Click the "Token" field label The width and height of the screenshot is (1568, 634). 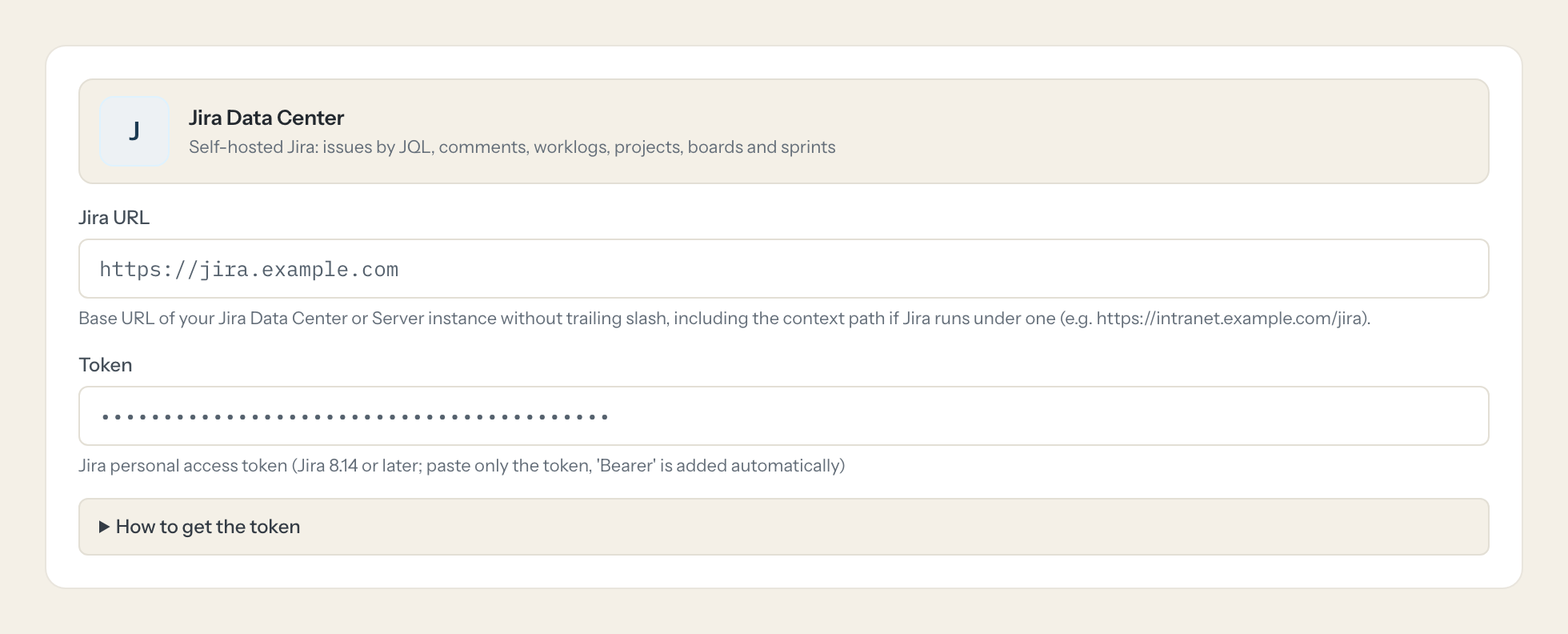pos(105,365)
